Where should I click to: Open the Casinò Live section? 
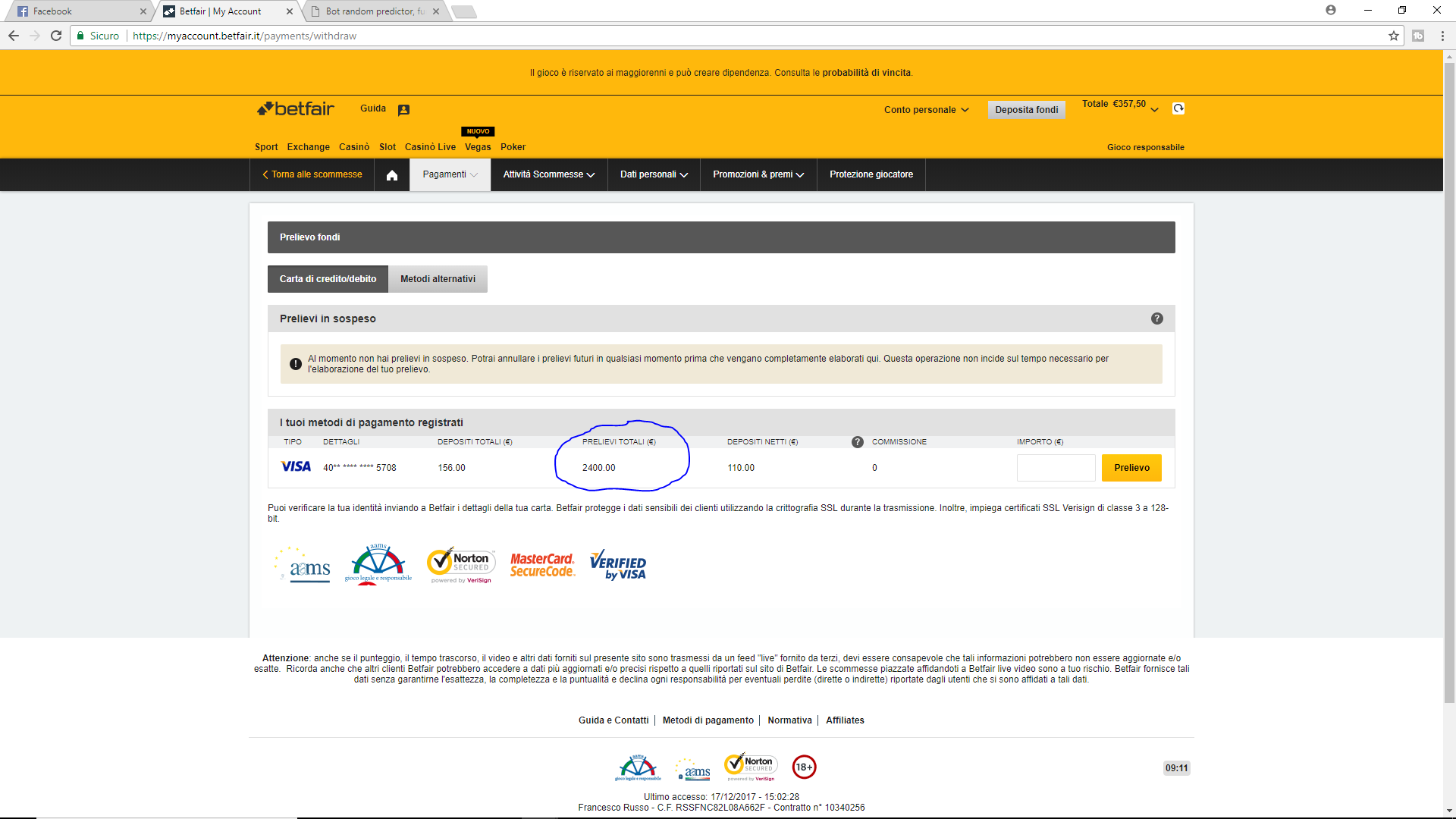pyautogui.click(x=430, y=147)
